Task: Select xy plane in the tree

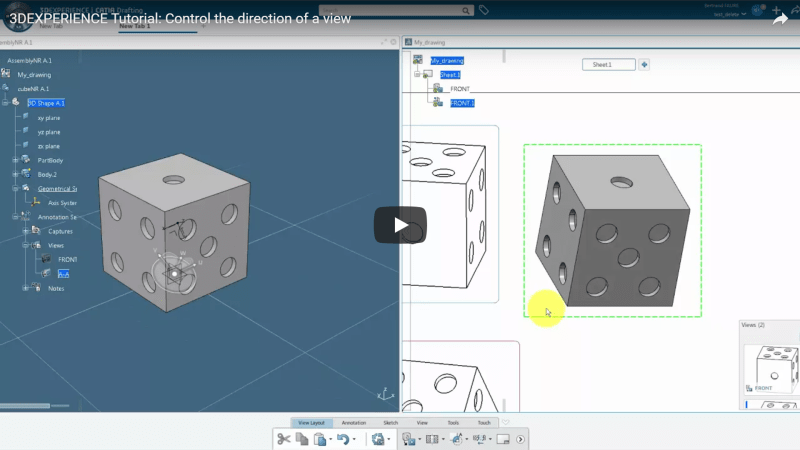Action: coord(49,118)
